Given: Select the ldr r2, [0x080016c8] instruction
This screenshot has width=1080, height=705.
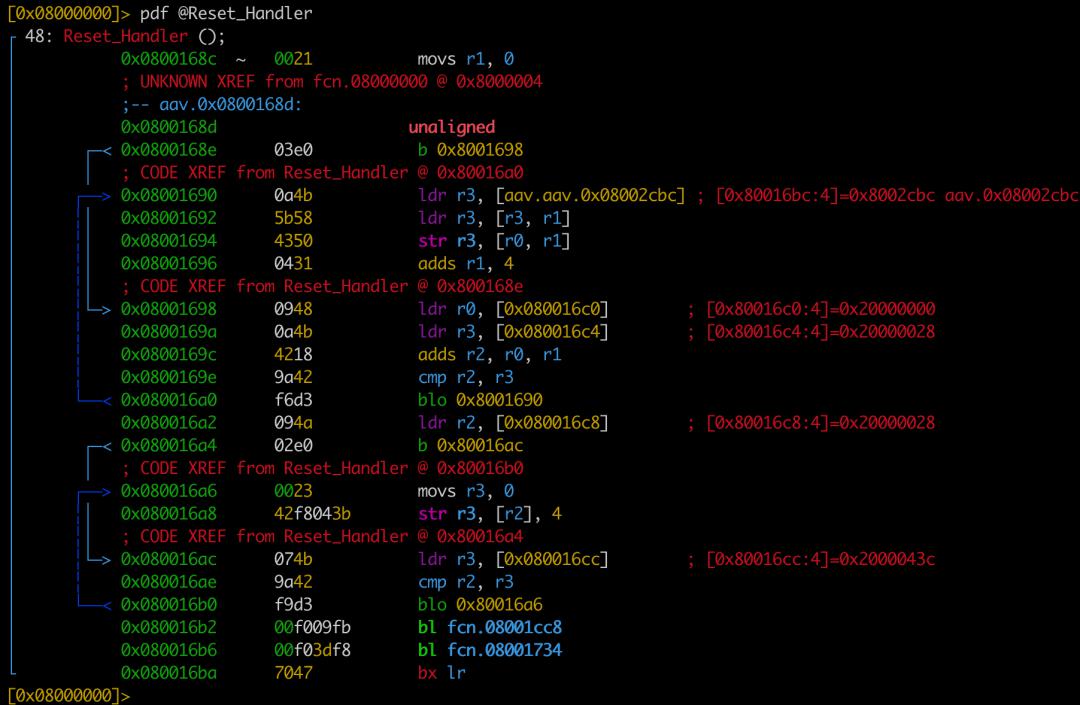Looking at the screenshot, I should coord(513,422).
